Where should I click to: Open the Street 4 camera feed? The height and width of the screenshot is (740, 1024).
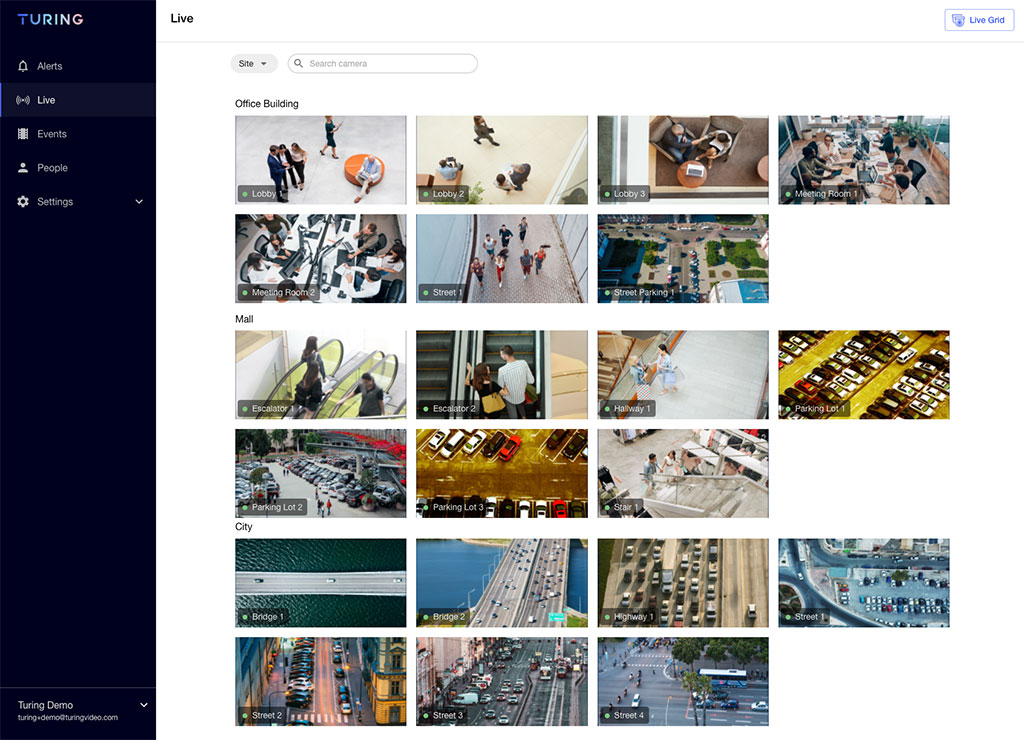click(x=683, y=681)
